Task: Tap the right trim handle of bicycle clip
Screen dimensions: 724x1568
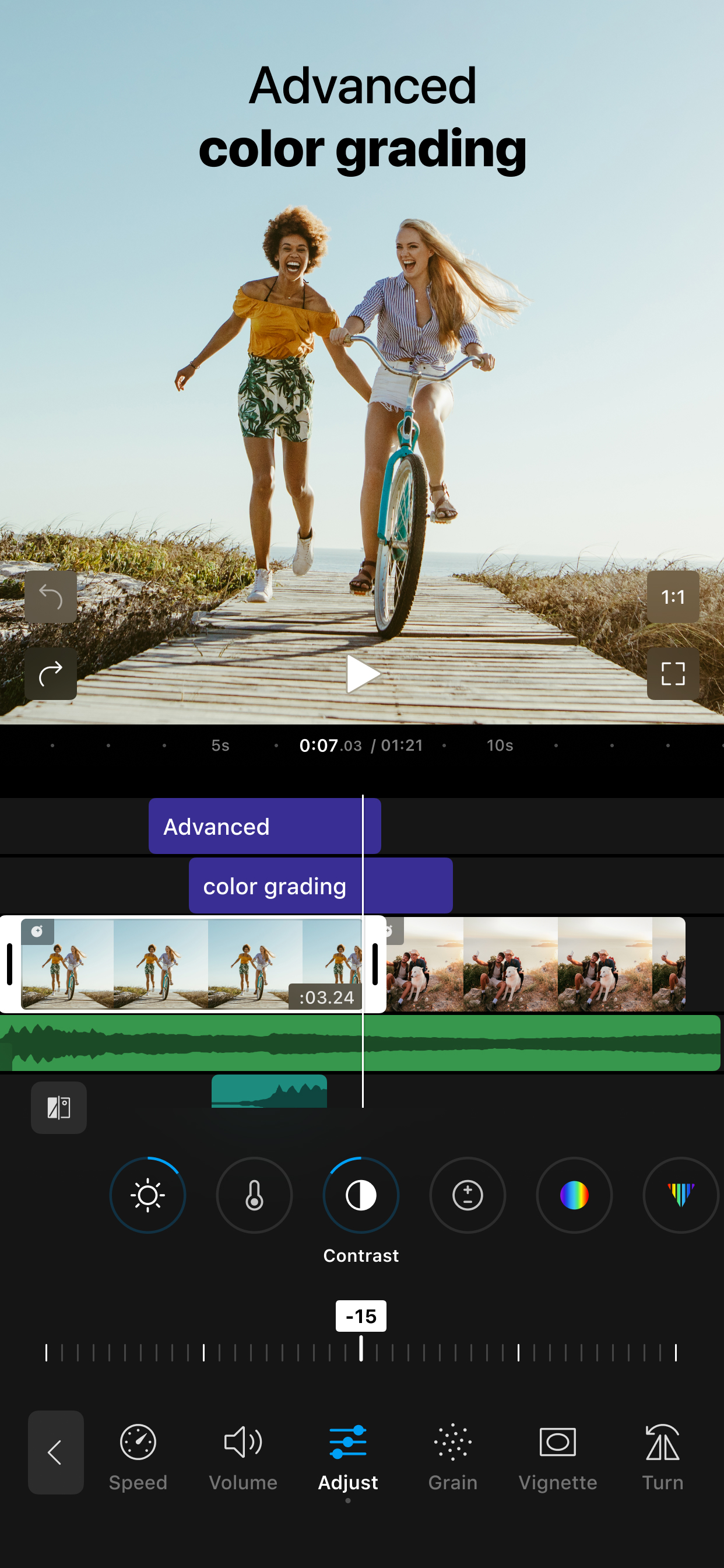Action: [x=375, y=964]
